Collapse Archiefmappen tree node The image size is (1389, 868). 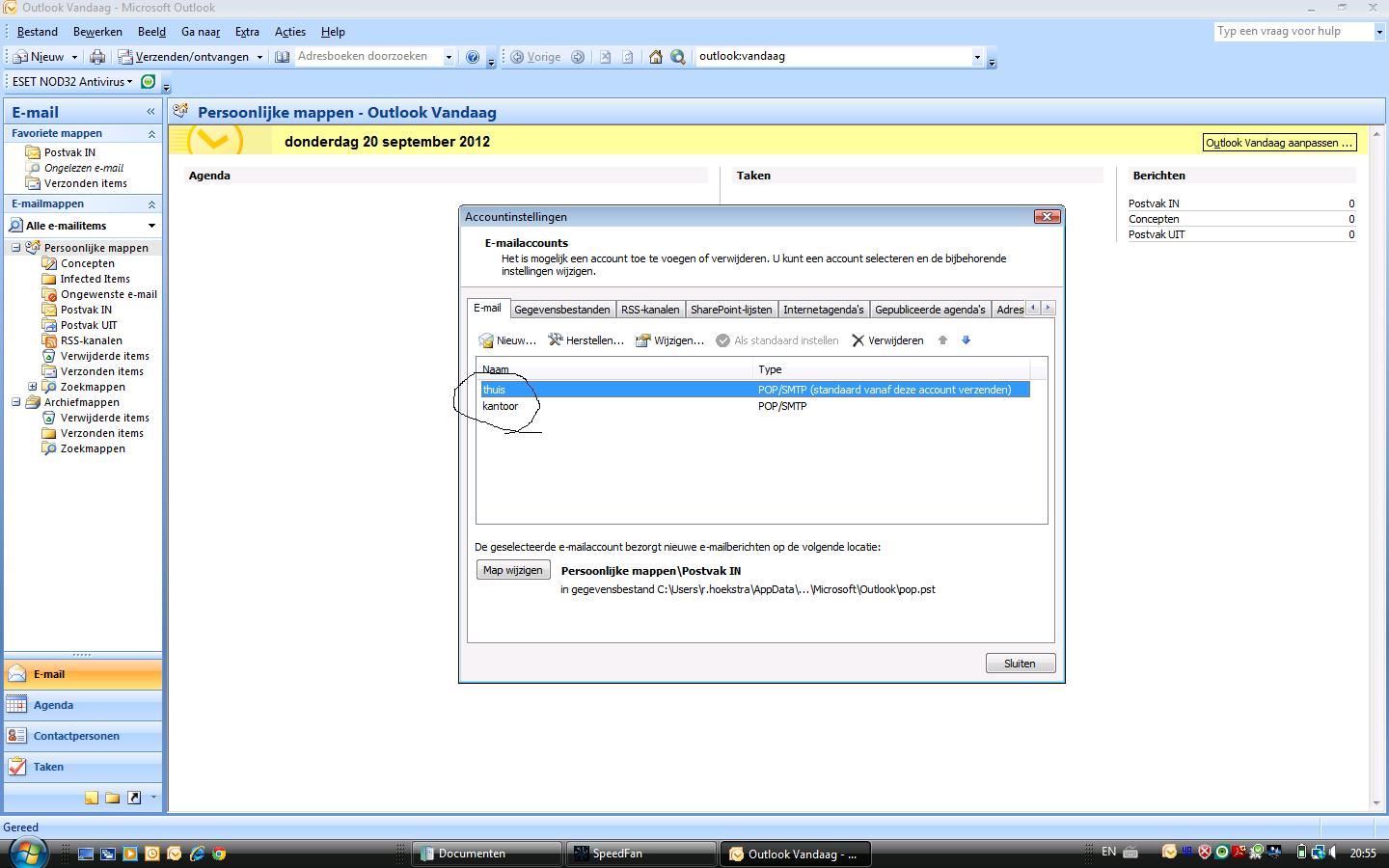pos(16,402)
